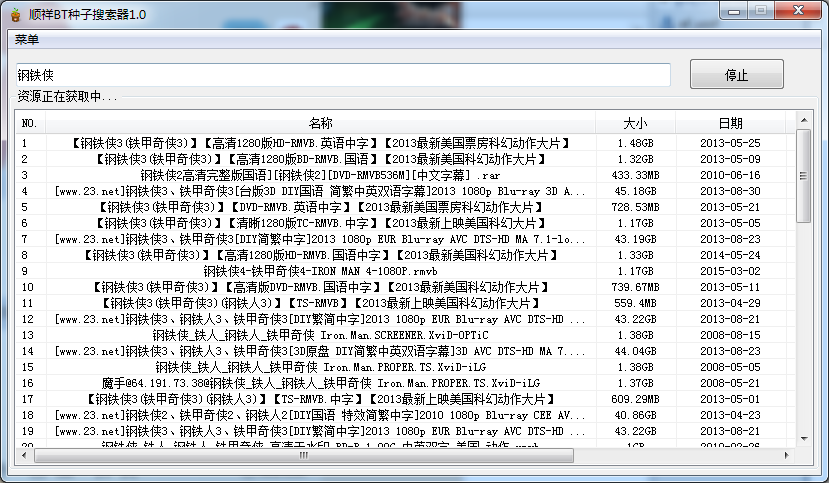Screen dimensions: 829x483
Task: Select row 7 DIY简繁中字 1080p EUR entry
Action: click(x=406, y=239)
